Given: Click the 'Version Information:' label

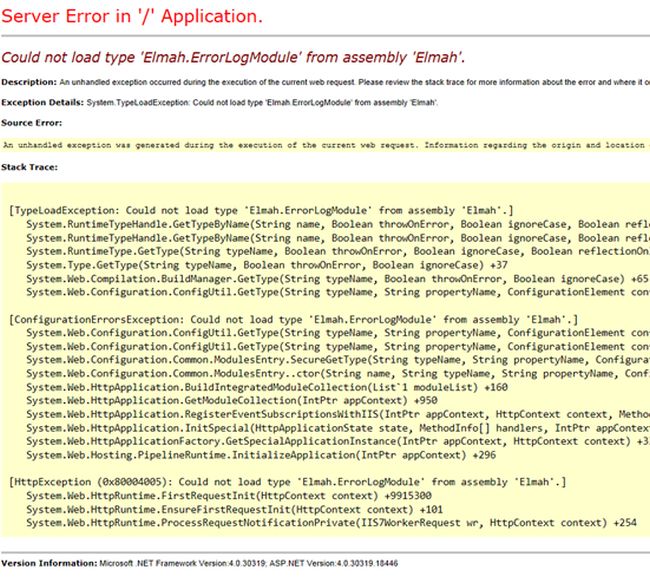Looking at the screenshot, I should coord(49,563).
